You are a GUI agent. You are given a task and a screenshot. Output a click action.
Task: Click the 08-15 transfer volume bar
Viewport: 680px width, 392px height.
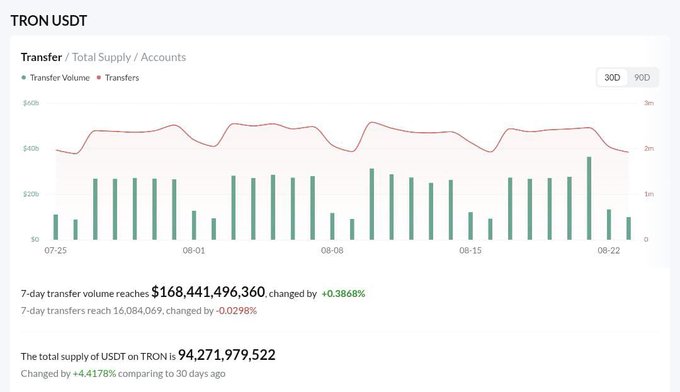pos(471,225)
